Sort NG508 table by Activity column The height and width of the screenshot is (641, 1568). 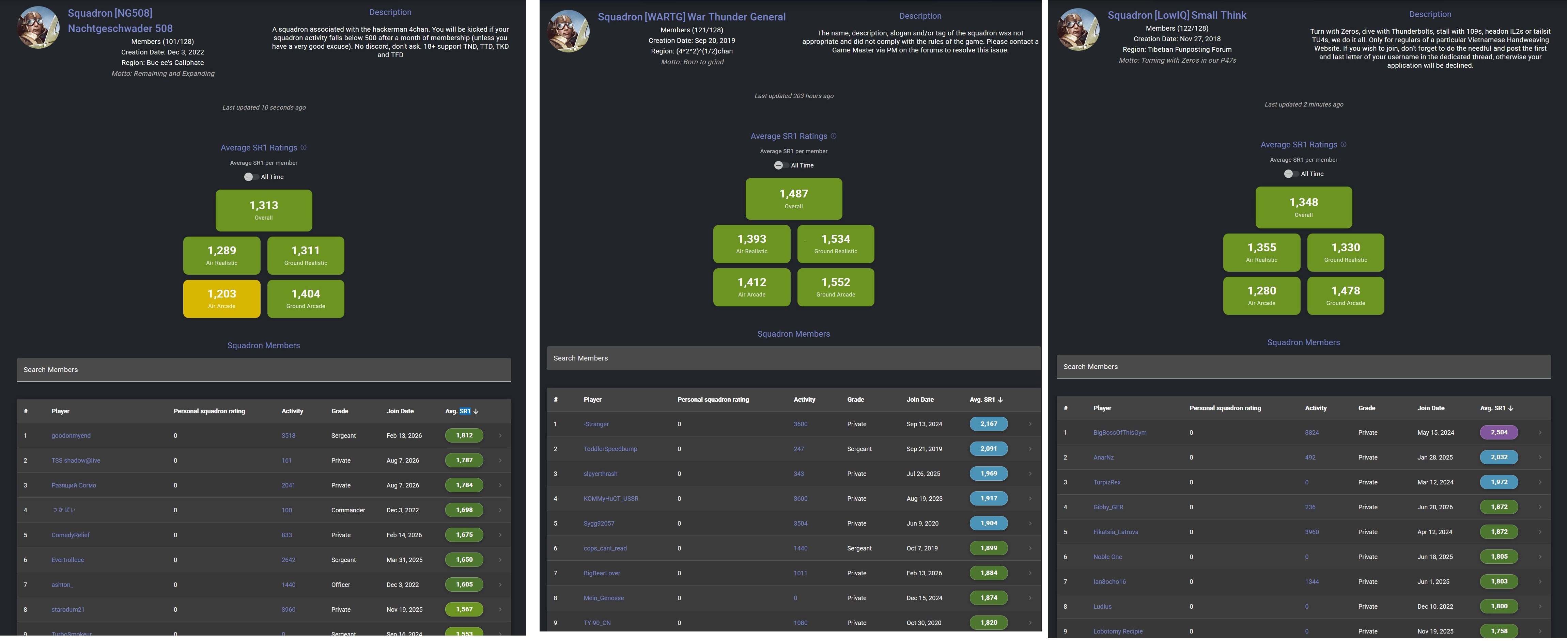tap(292, 411)
